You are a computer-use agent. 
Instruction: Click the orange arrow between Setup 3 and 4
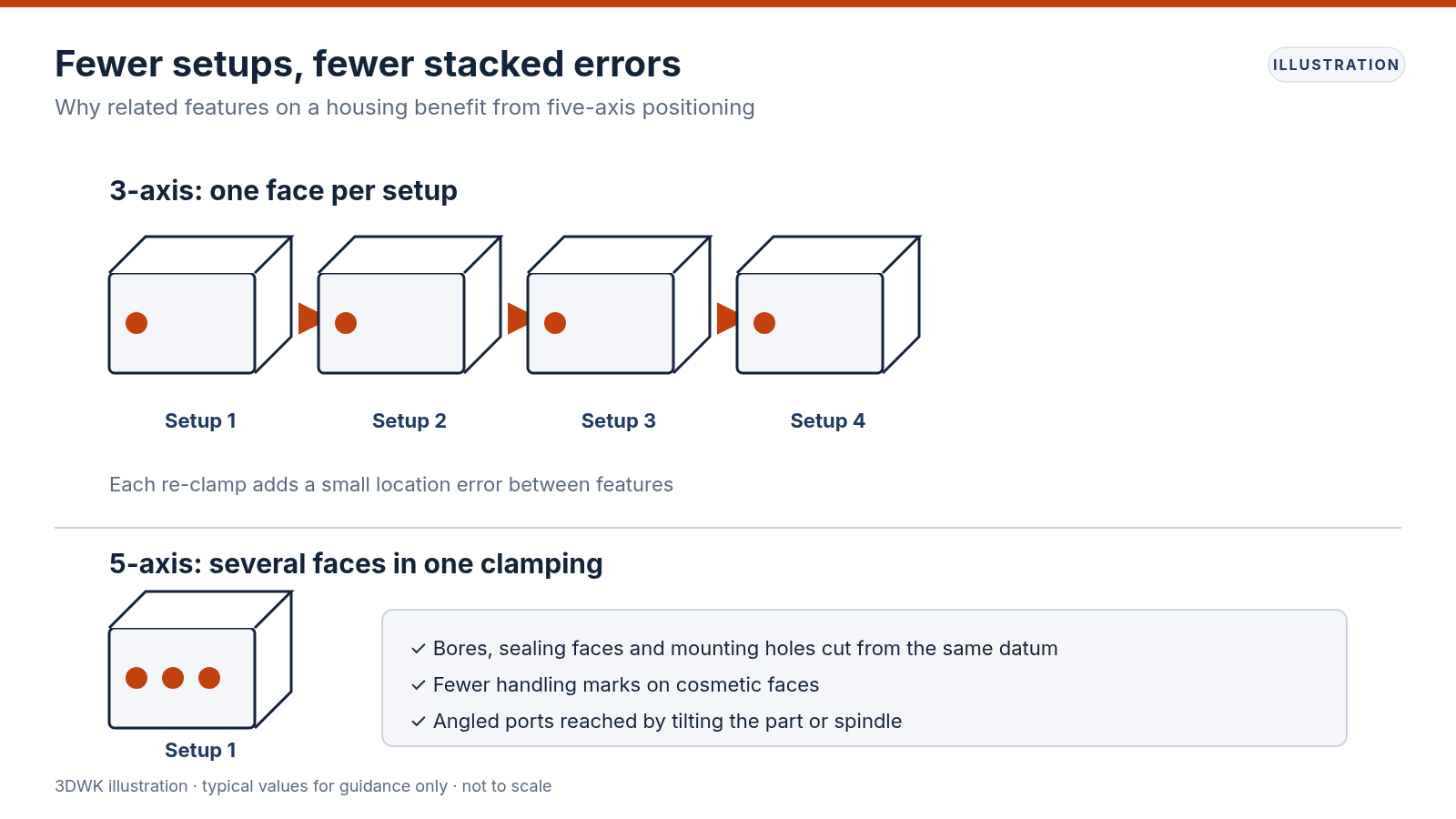tap(727, 318)
